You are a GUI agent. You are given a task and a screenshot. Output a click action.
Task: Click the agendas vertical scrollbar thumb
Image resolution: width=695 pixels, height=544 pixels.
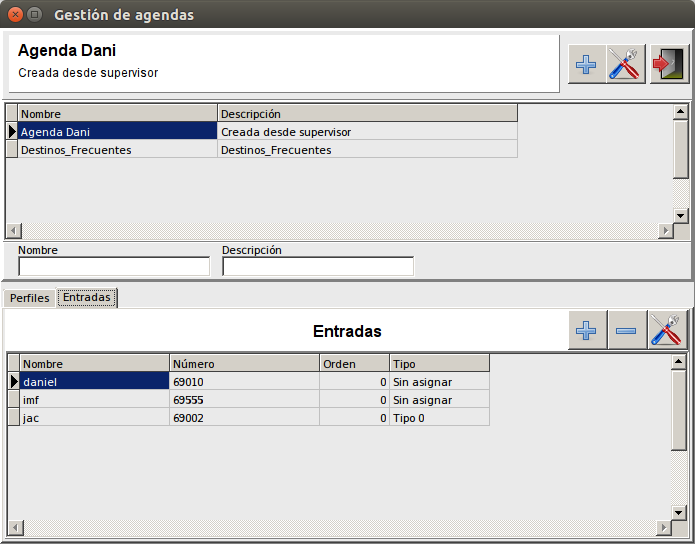tap(680, 149)
